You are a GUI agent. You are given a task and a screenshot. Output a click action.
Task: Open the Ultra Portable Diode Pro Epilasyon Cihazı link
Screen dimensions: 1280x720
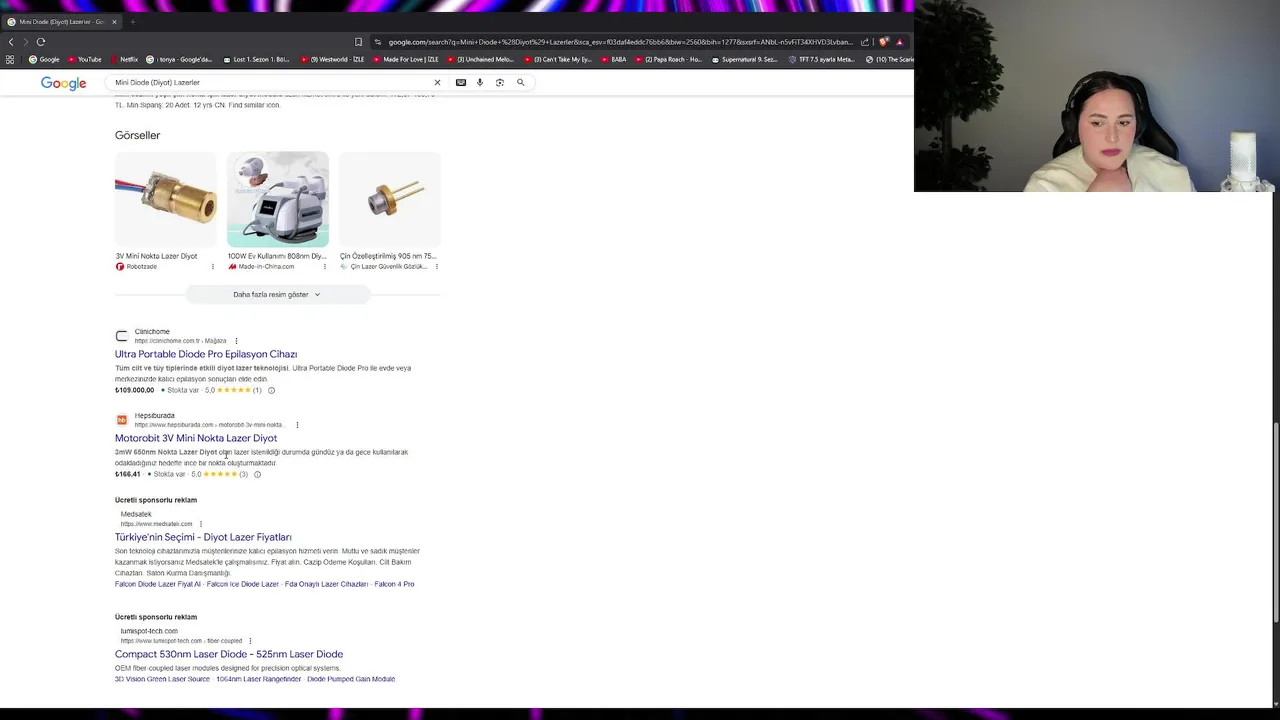pos(206,354)
